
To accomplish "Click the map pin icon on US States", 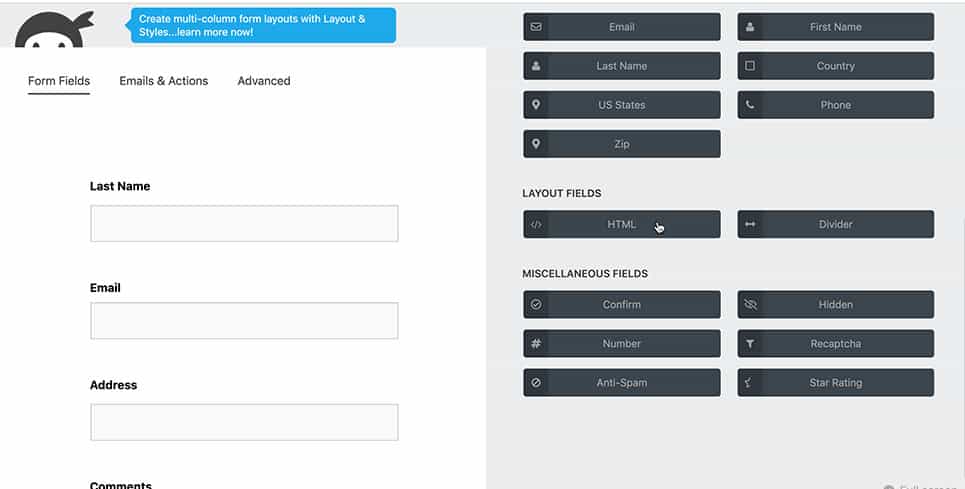I will click(x=536, y=105).
